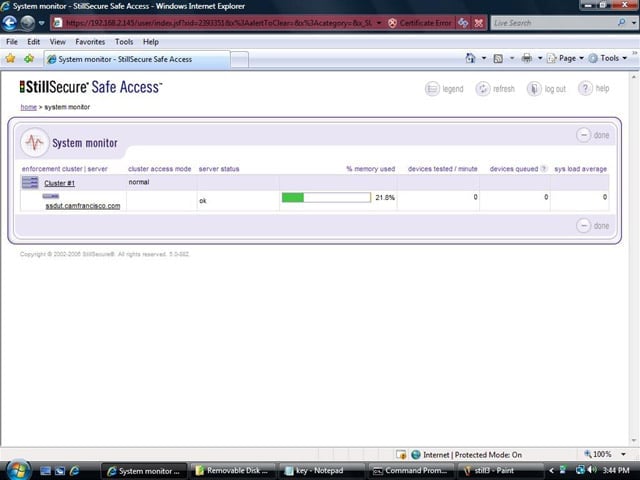
Task: Click the browser Back arrow button
Action: point(9,23)
